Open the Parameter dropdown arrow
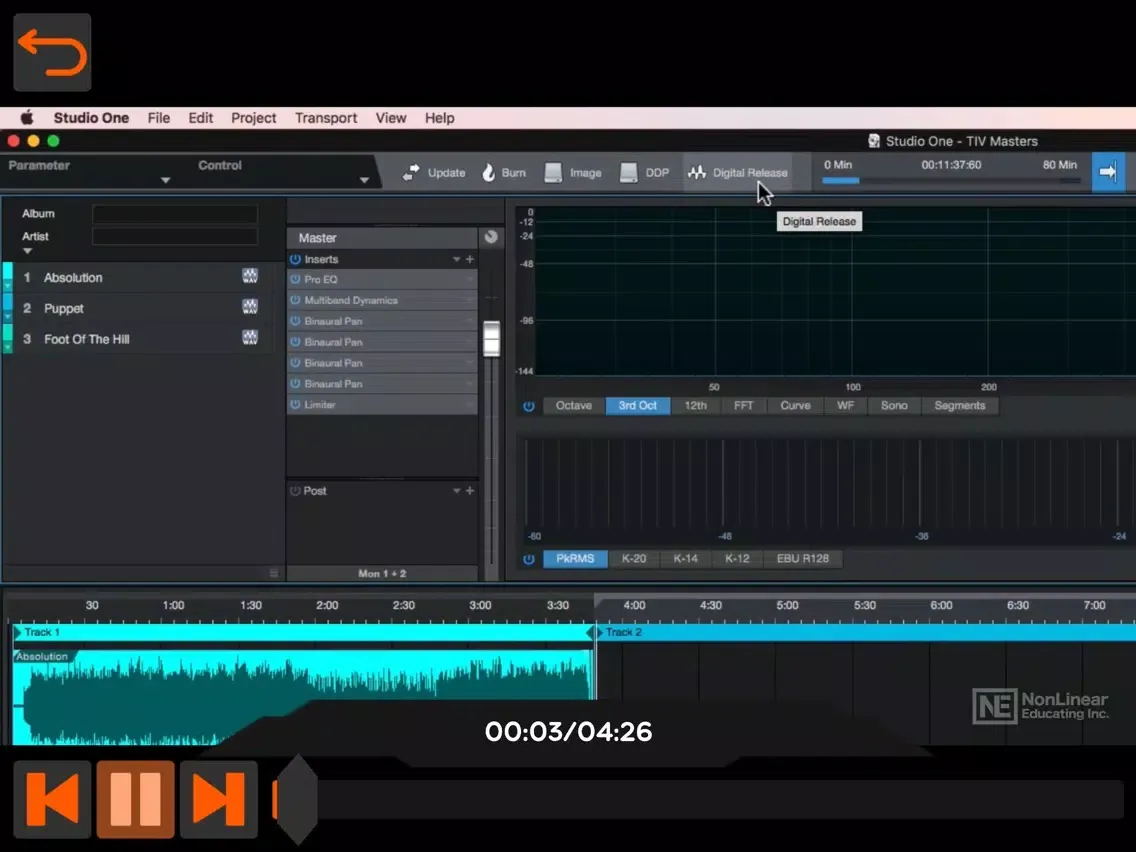1136x852 pixels. pyautogui.click(x=165, y=180)
